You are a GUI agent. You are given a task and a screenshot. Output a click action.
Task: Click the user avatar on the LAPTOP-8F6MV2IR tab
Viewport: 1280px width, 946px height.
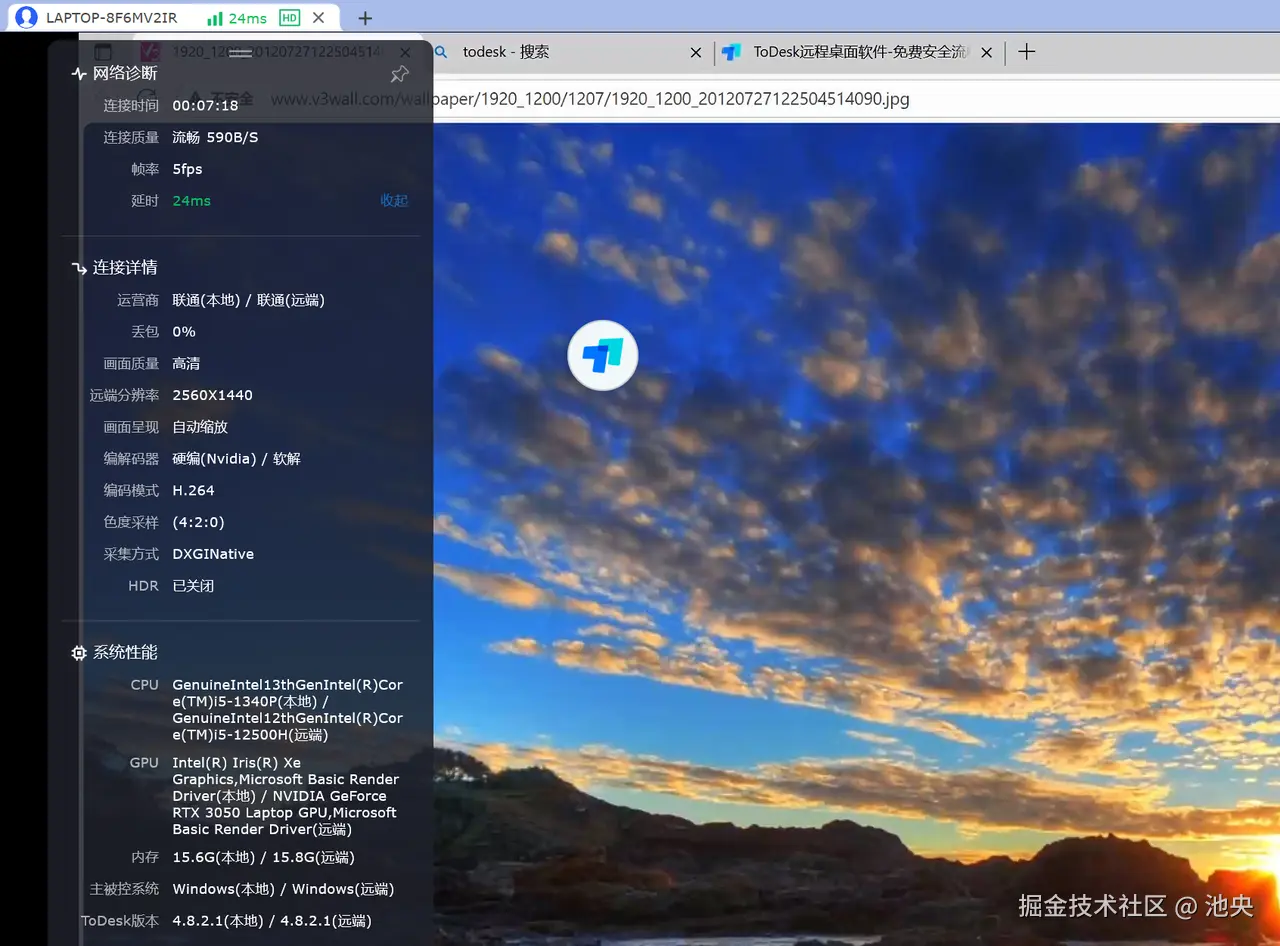pyautogui.click(x=27, y=17)
